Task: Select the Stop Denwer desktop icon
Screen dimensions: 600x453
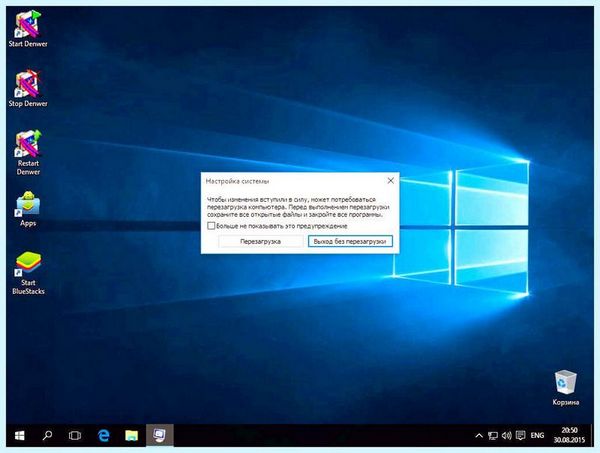Action: (x=28, y=88)
